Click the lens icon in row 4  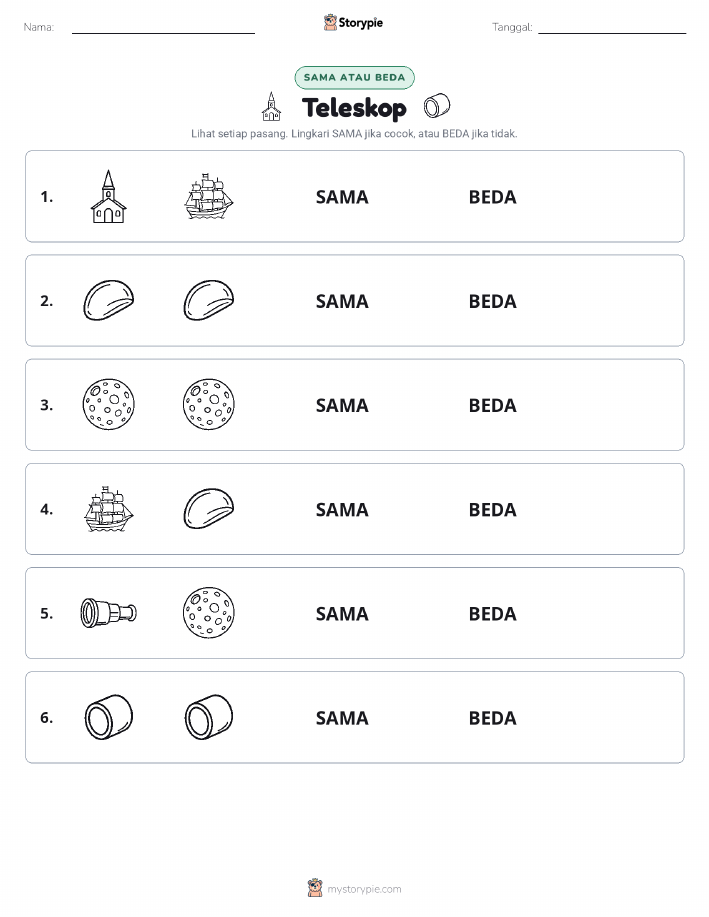click(x=209, y=509)
